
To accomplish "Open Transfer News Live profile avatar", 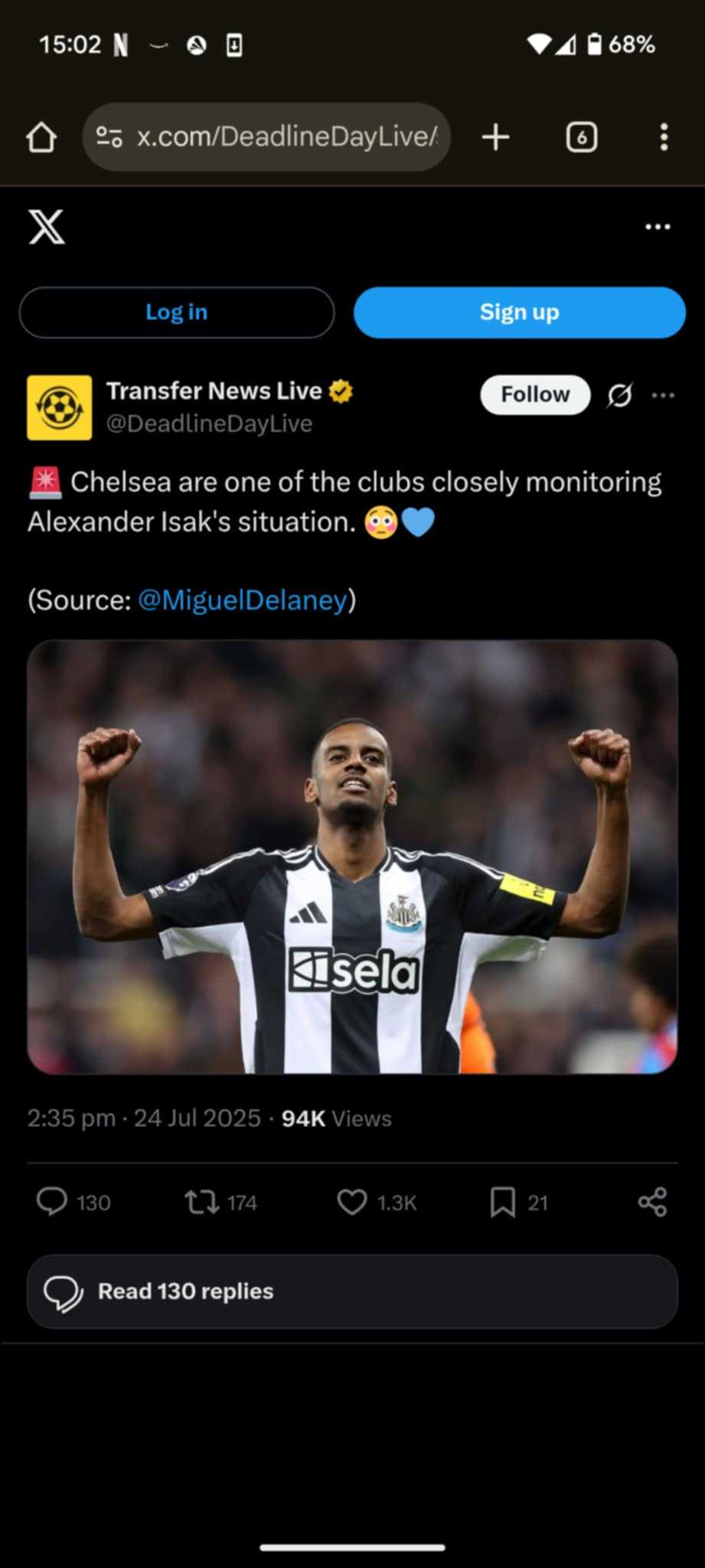I will click(x=60, y=407).
